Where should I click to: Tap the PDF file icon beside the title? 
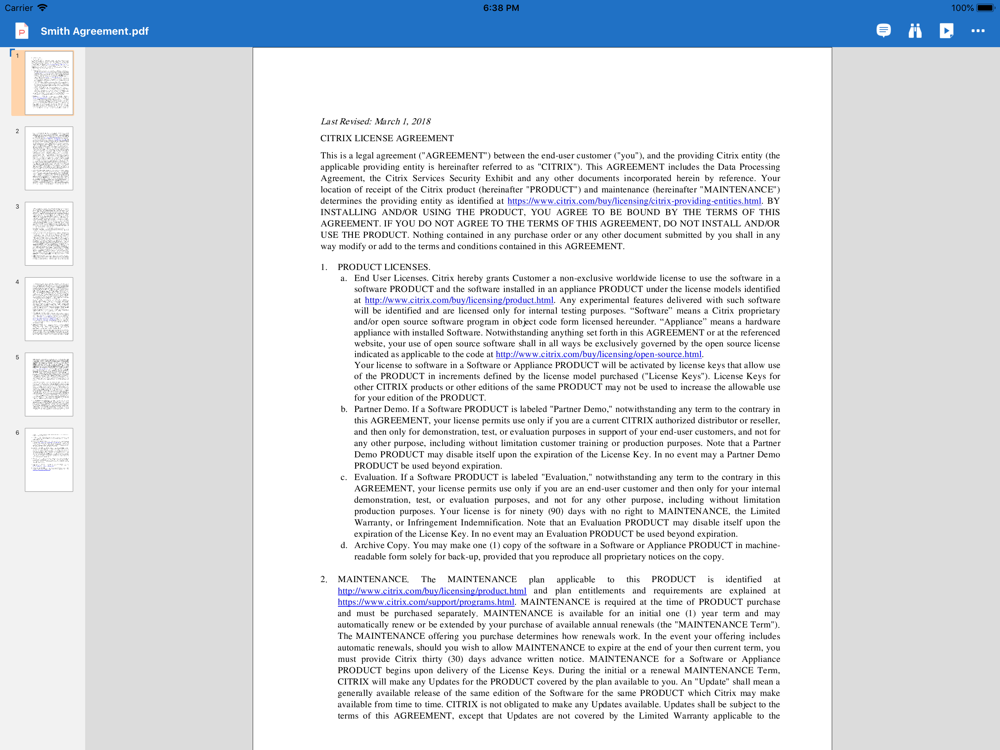(x=22, y=31)
